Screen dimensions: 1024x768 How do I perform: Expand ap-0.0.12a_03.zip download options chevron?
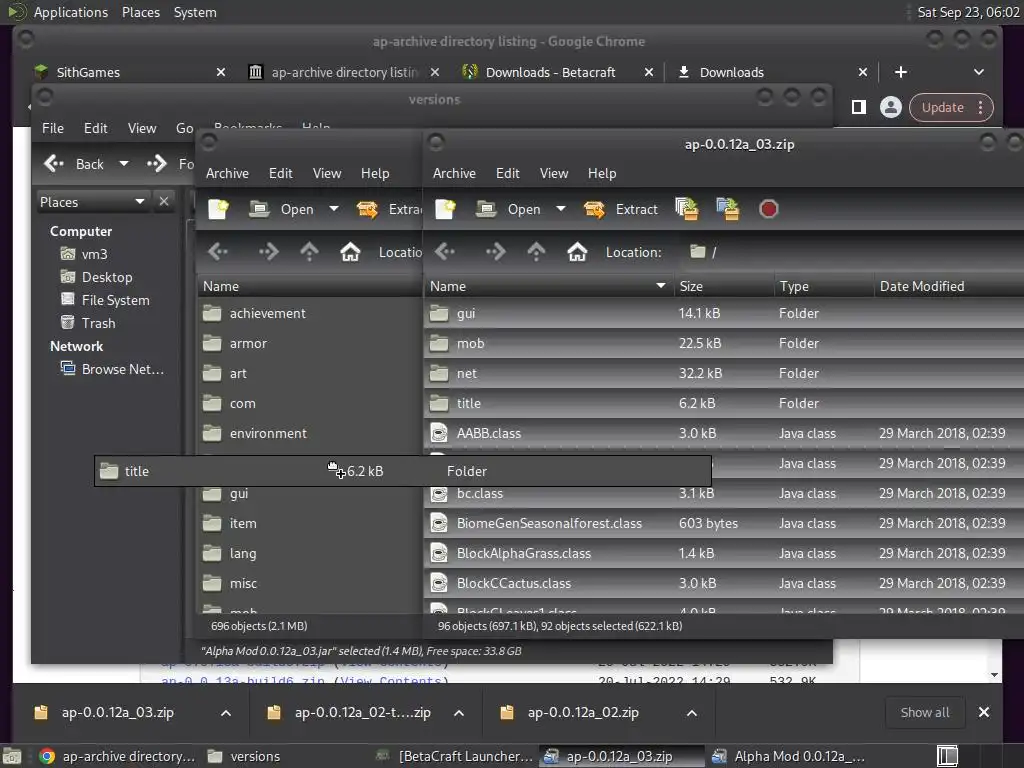pyautogui.click(x=226, y=712)
